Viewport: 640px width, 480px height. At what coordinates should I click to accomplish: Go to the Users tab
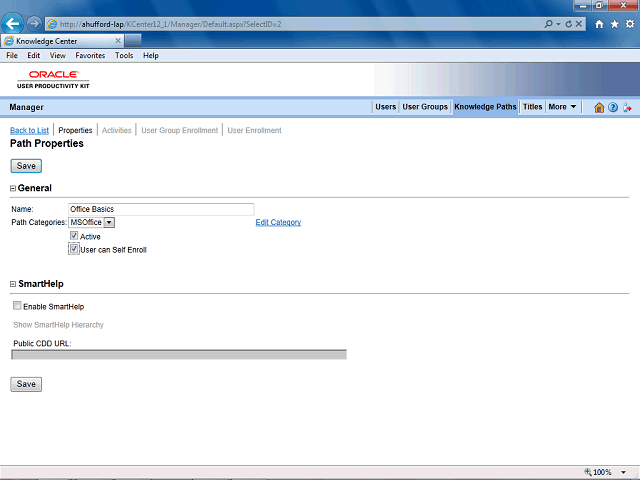click(385, 107)
